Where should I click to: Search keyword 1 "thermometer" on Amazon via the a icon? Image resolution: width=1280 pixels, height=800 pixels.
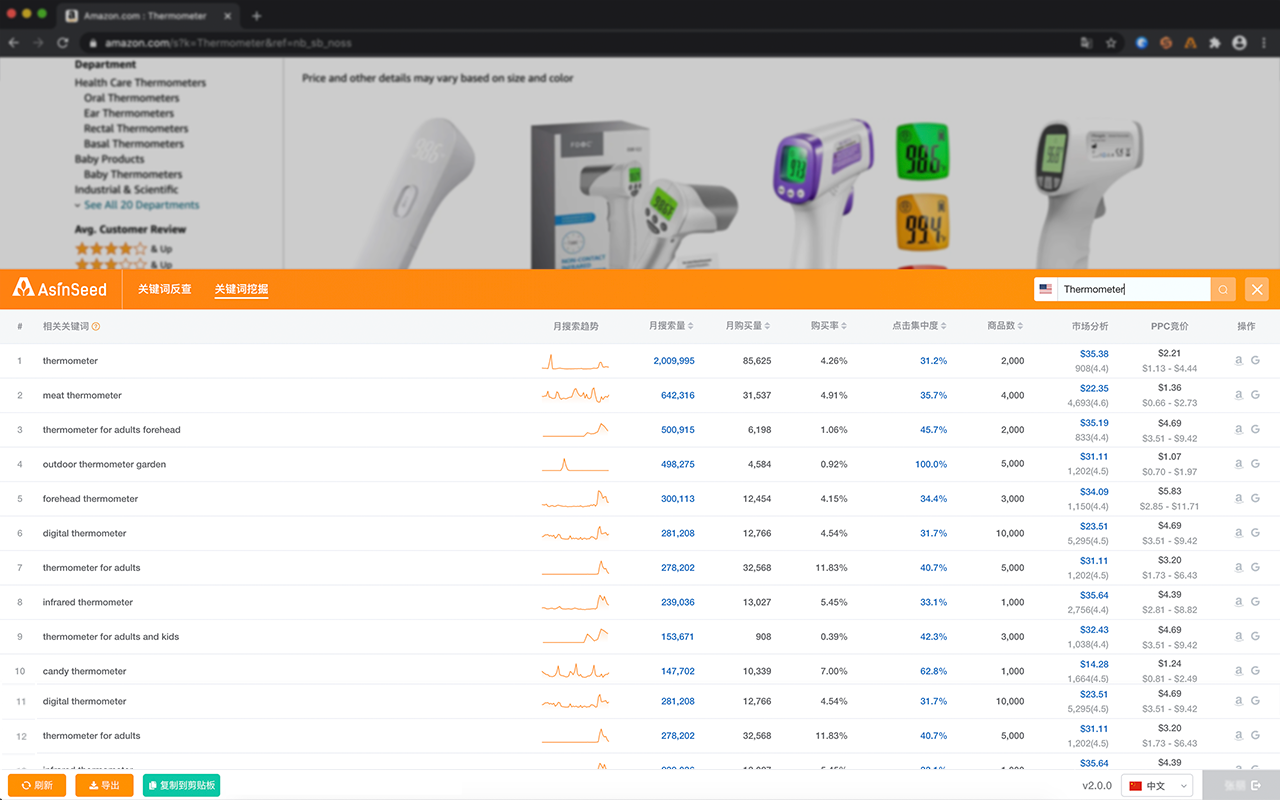pos(1238,360)
